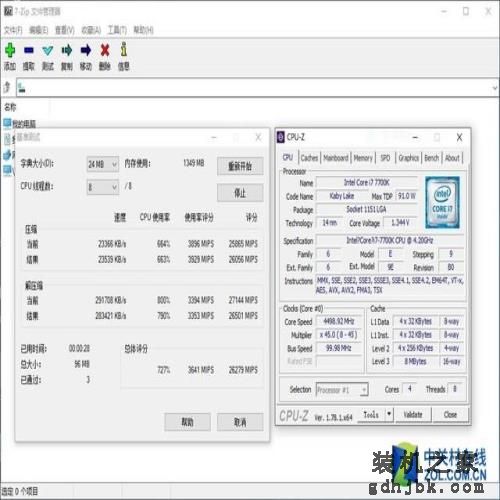
Task: Minimize the CPU-Z window
Action: pyautogui.click(x=415, y=137)
